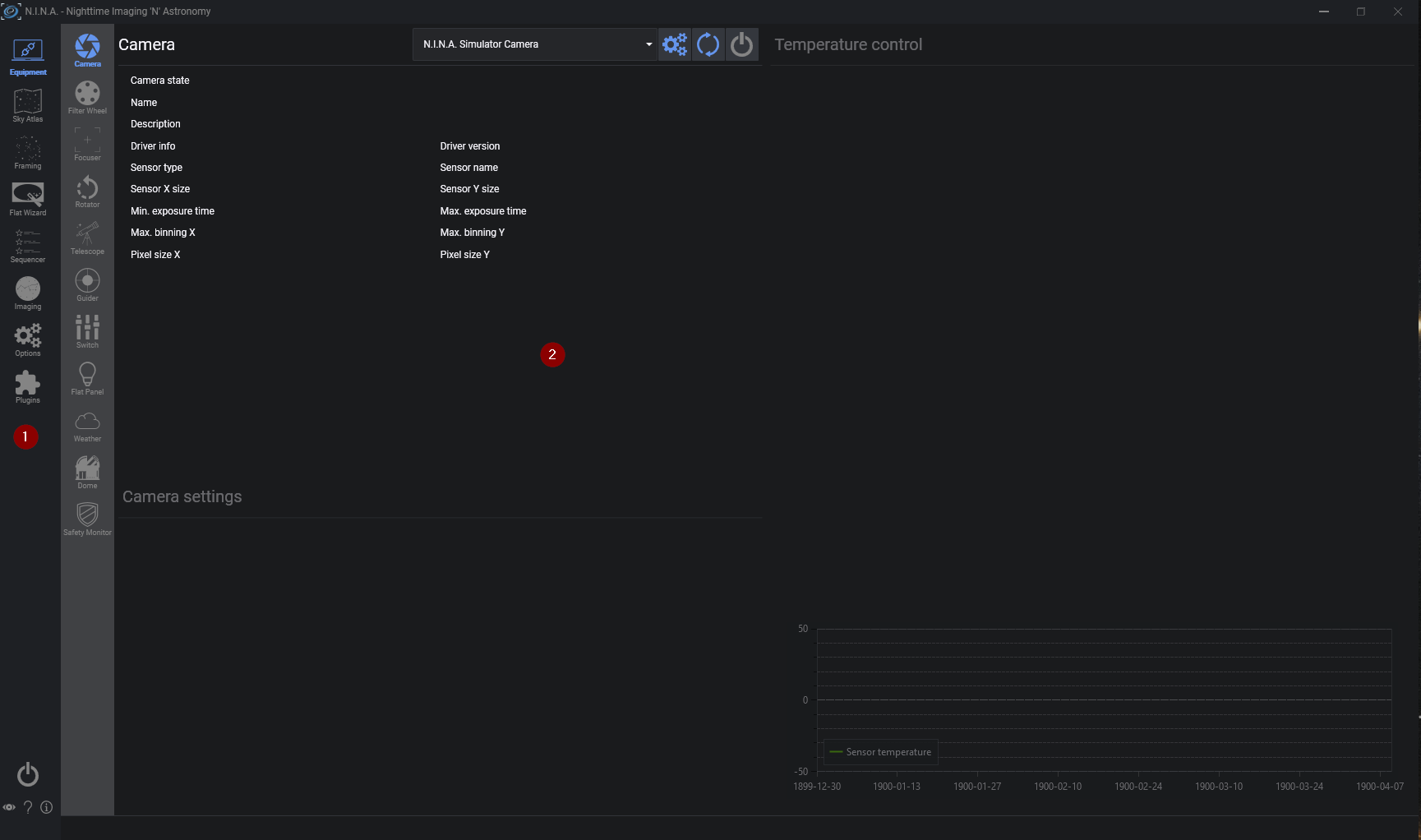Open the Safety Monitor equipment page
The image size is (1421, 840).
(87, 519)
